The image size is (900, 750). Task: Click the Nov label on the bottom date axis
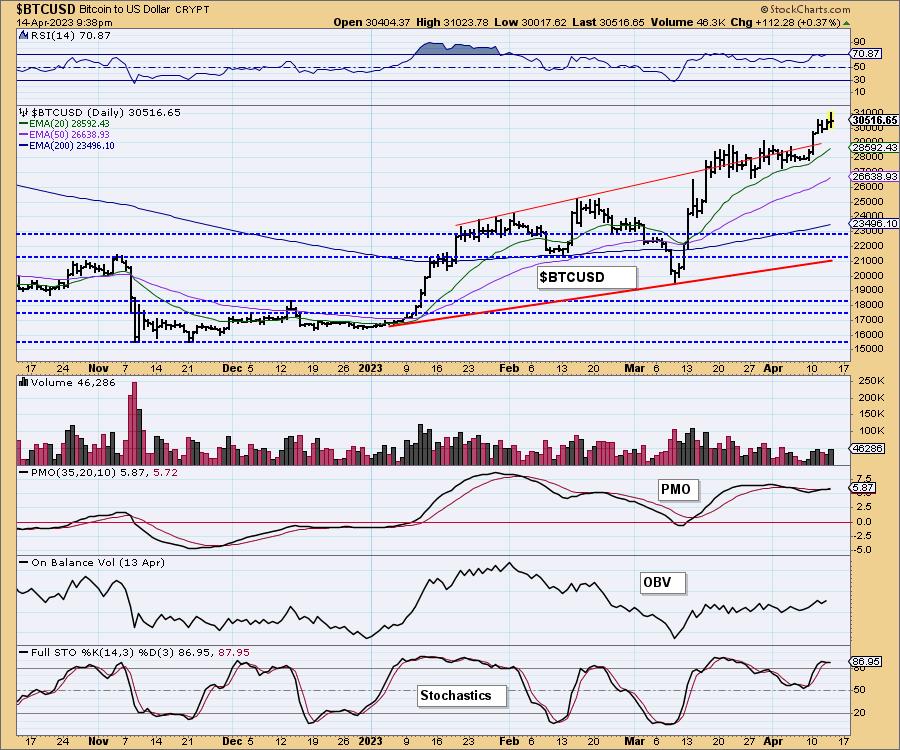point(99,741)
